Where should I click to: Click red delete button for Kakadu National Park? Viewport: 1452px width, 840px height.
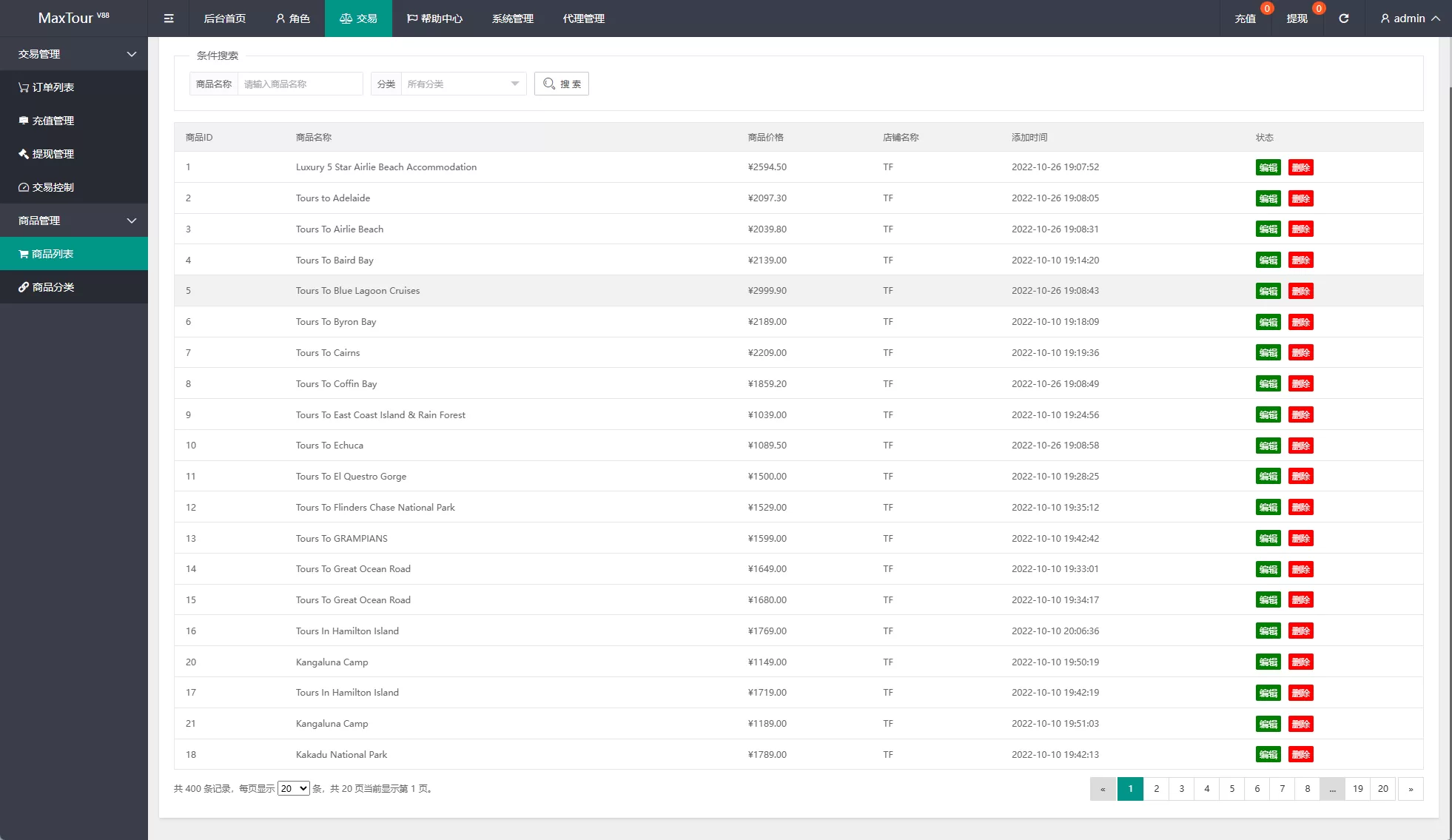(x=1300, y=755)
